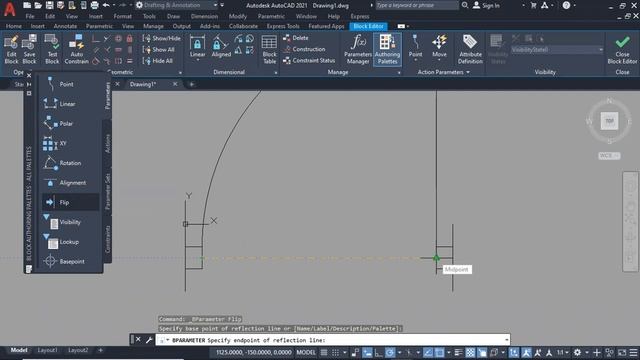Toggle snap mode in the status bar
Viewport: 640px width, 360px height.
point(335,352)
